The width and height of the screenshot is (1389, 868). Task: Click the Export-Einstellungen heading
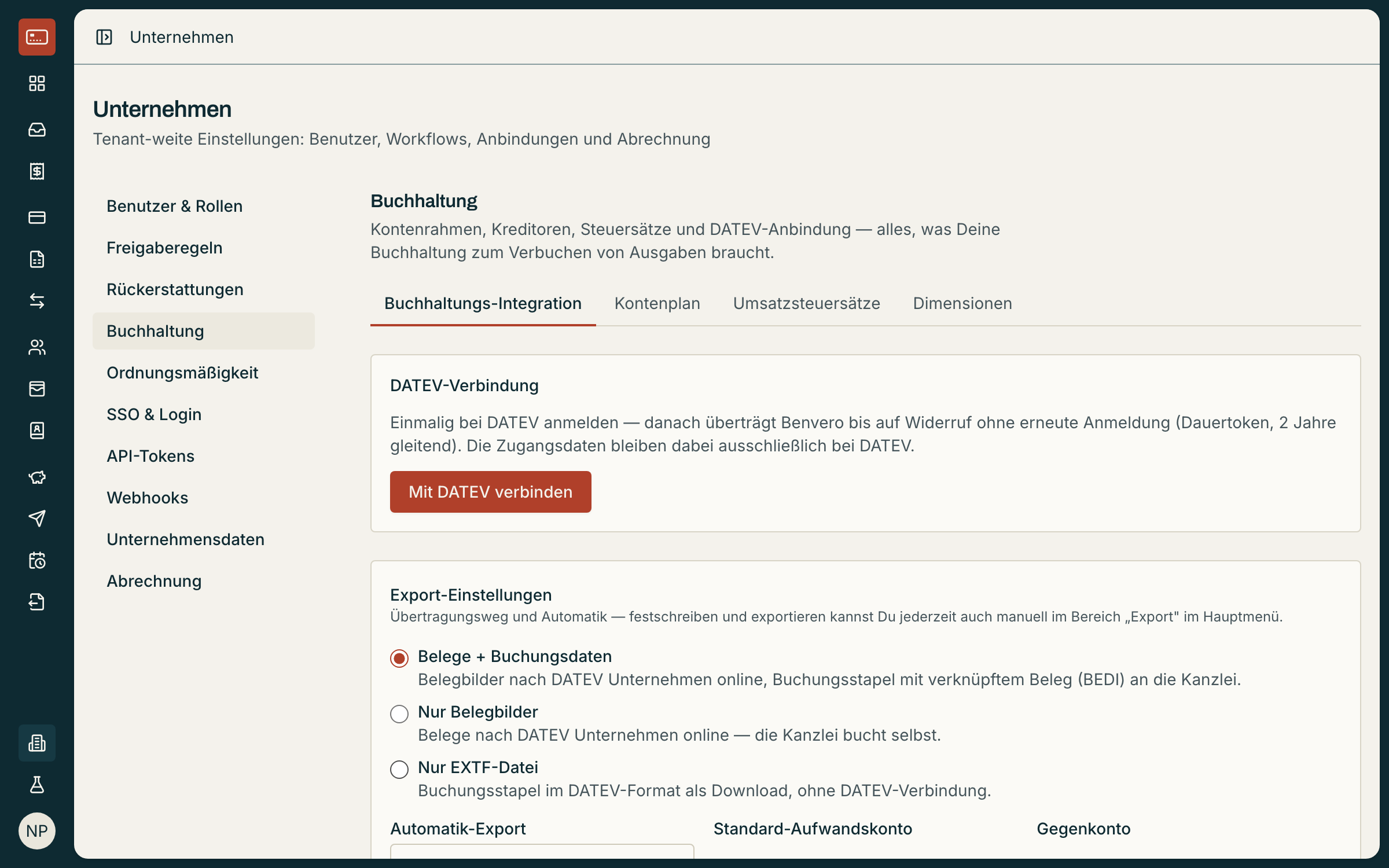coord(471,595)
